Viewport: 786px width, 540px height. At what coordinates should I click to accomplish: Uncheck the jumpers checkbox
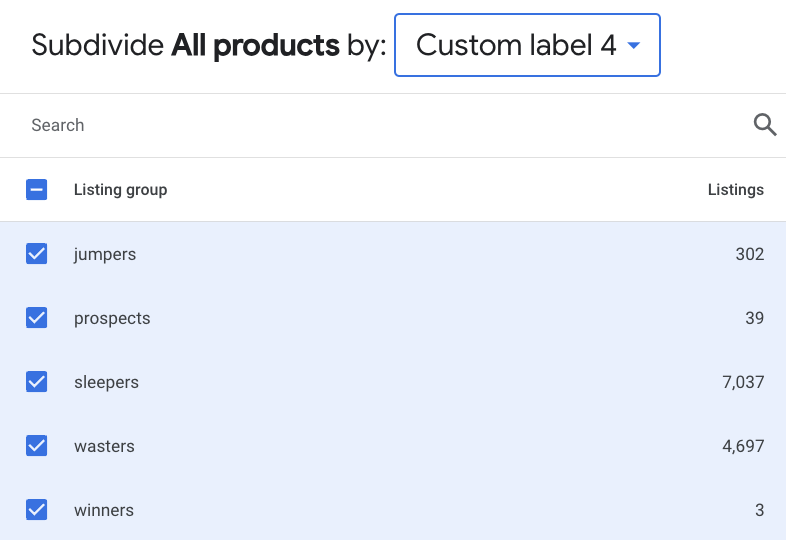coord(37,254)
